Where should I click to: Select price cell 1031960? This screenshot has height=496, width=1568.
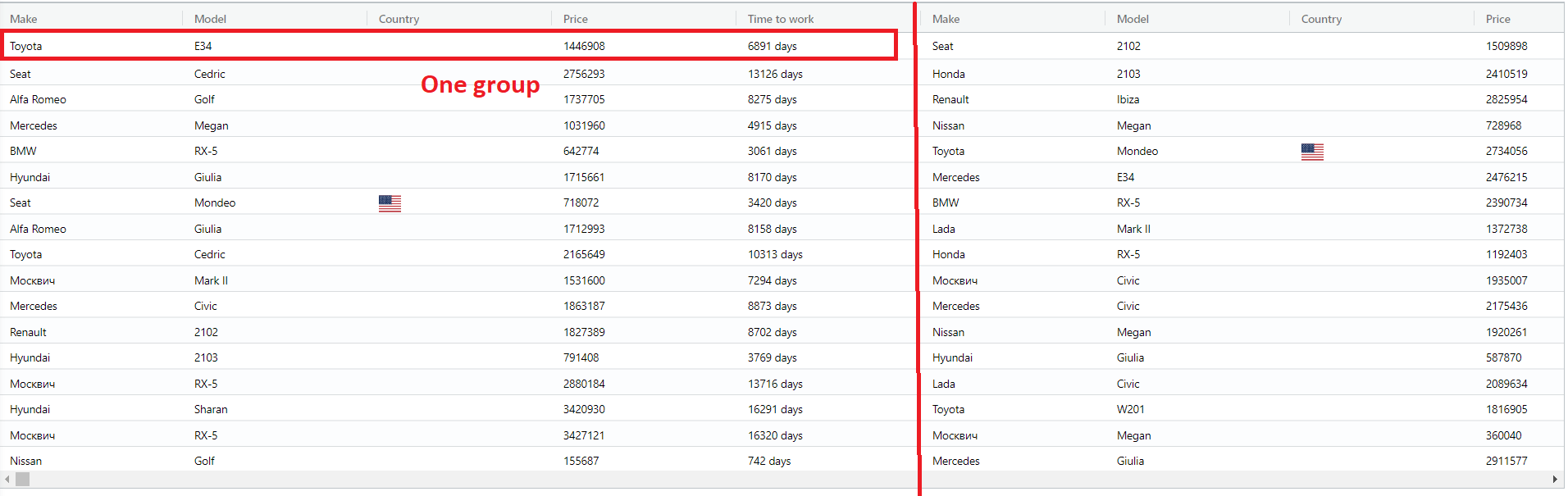(x=584, y=125)
